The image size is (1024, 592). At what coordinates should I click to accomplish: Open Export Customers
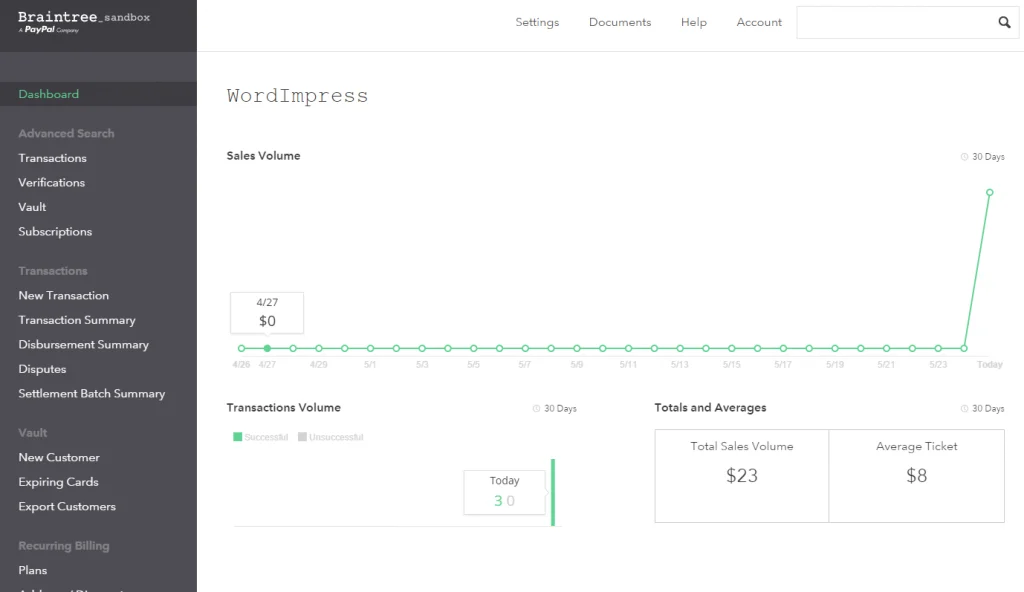[67, 506]
